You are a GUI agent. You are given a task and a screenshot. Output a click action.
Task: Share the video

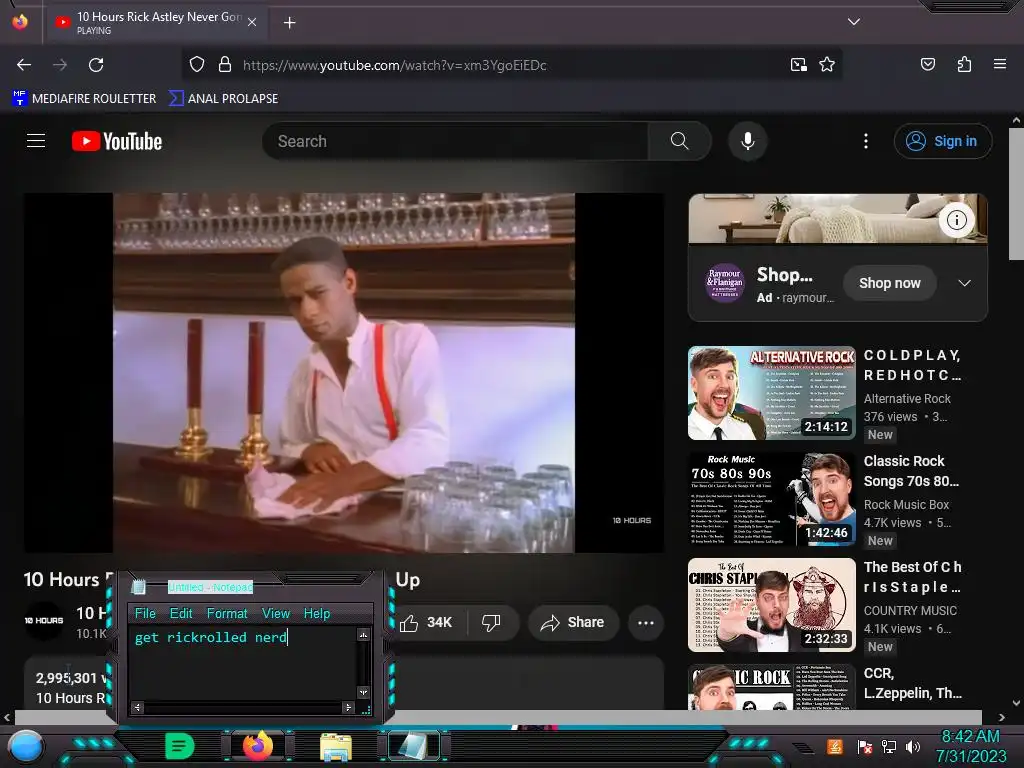pos(573,622)
